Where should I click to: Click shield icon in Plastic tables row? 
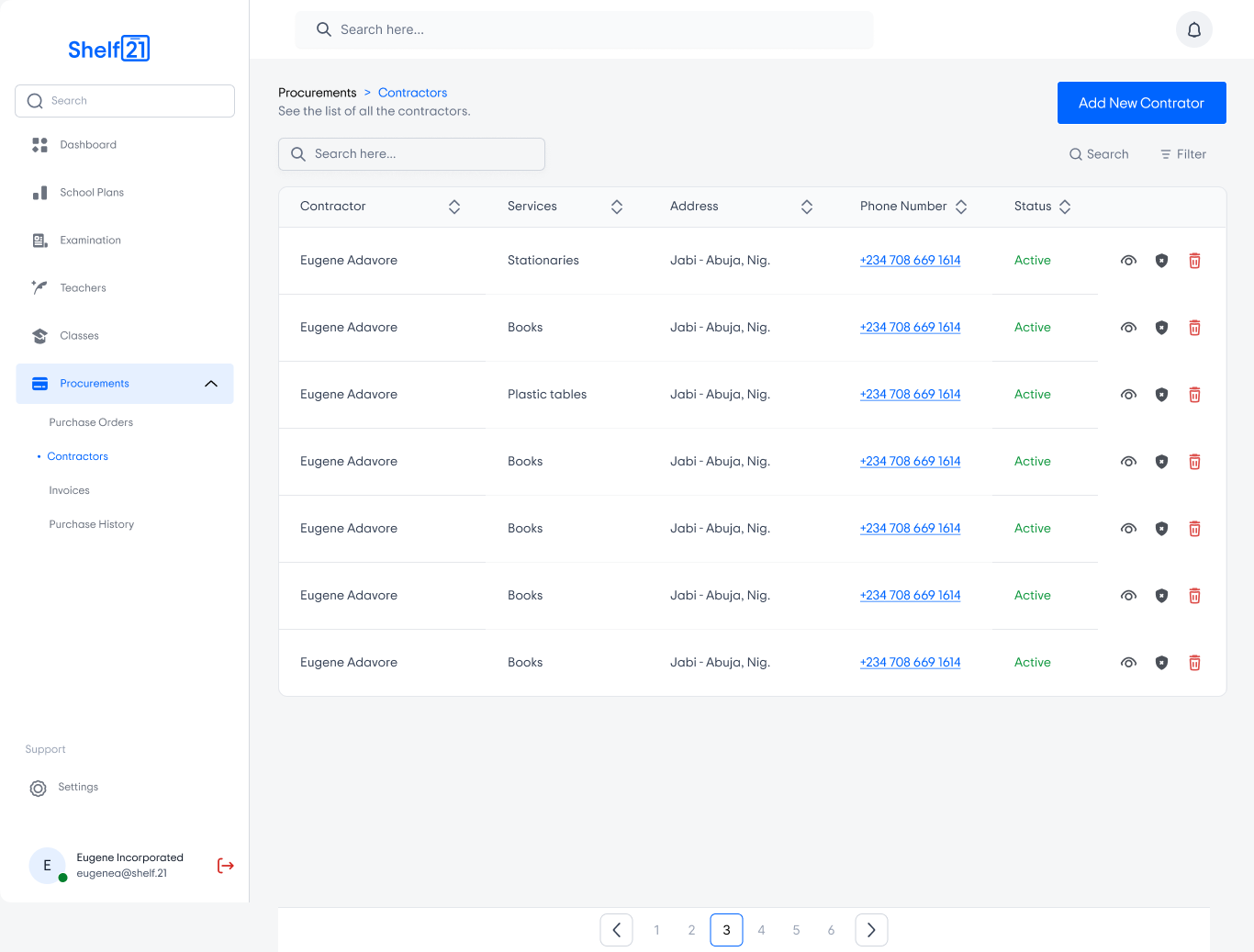coord(1161,395)
